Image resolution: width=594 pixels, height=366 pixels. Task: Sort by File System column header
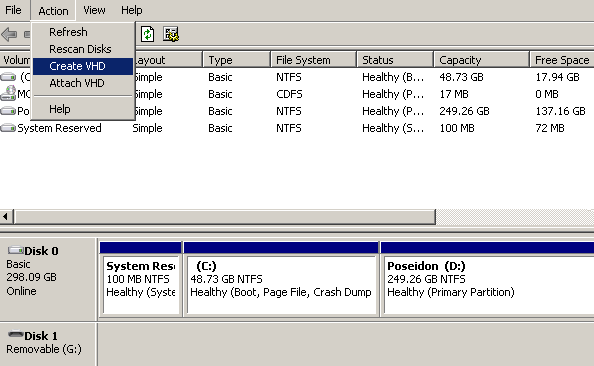coord(314,60)
